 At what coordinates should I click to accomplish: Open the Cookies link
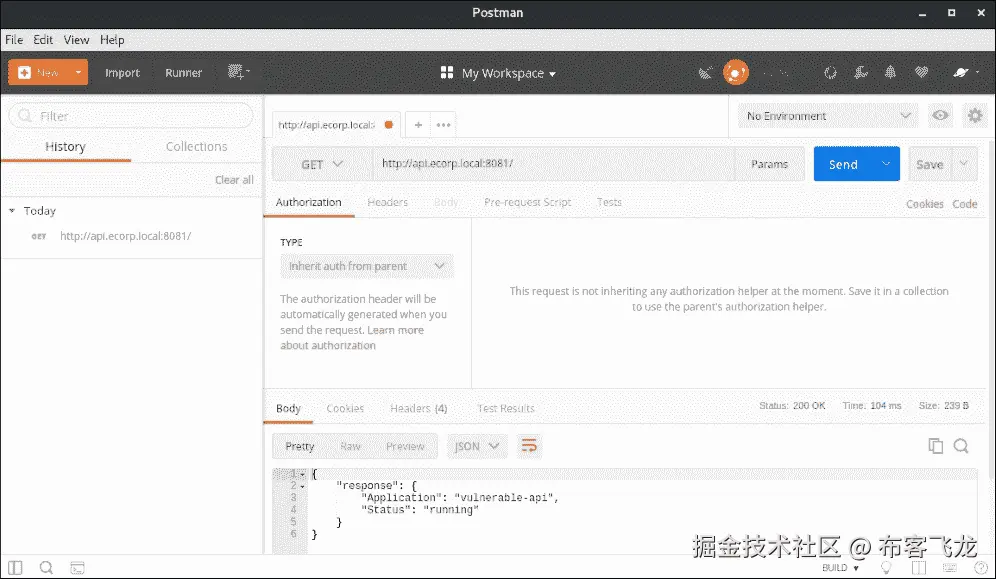924,204
